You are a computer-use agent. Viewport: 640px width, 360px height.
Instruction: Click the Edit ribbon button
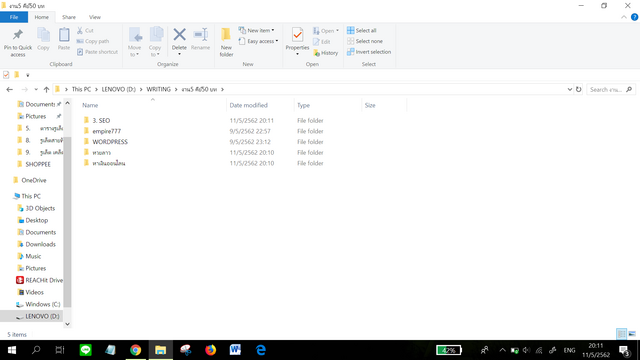pyautogui.click(x=322, y=42)
